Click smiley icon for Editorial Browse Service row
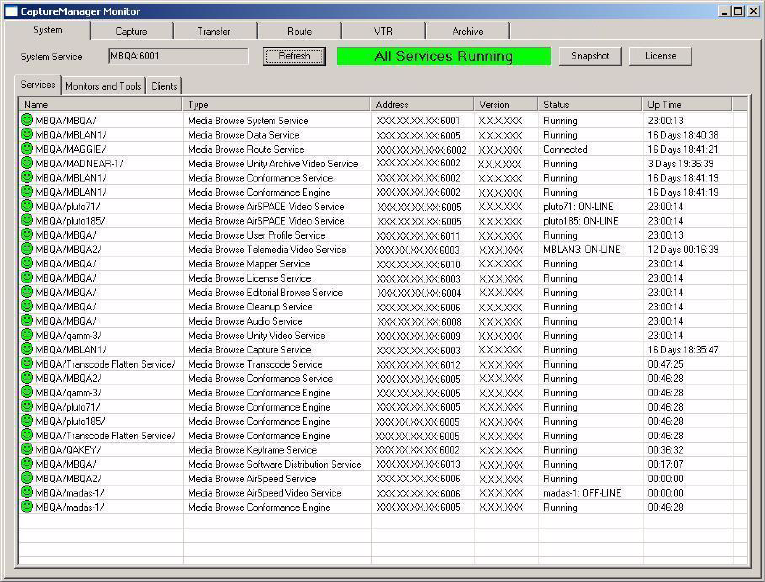Image resolution: width=765 pixels, height=582 pixels. tap(27, 291)
